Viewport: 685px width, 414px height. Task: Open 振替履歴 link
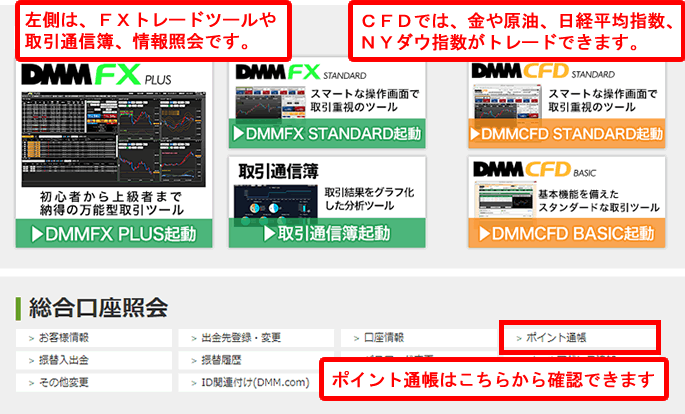256,360
